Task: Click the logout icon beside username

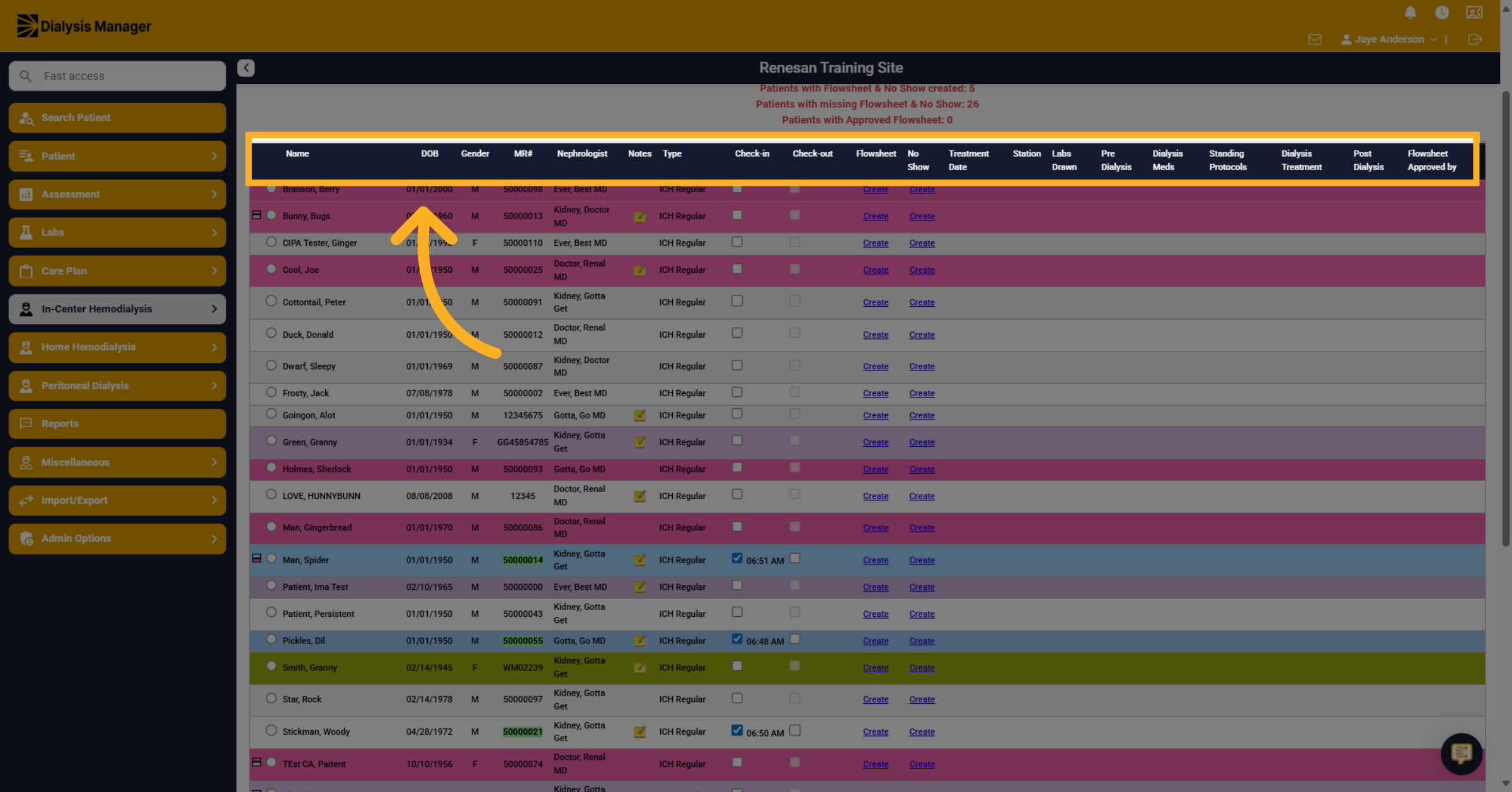Action: [x=1475, y=39]
